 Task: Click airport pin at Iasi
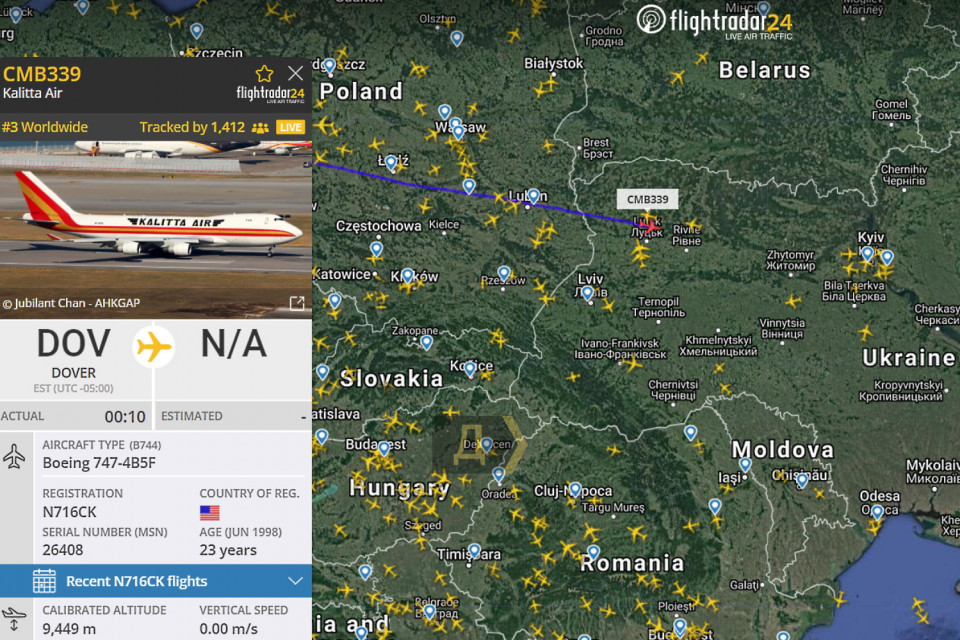[745, 465]
